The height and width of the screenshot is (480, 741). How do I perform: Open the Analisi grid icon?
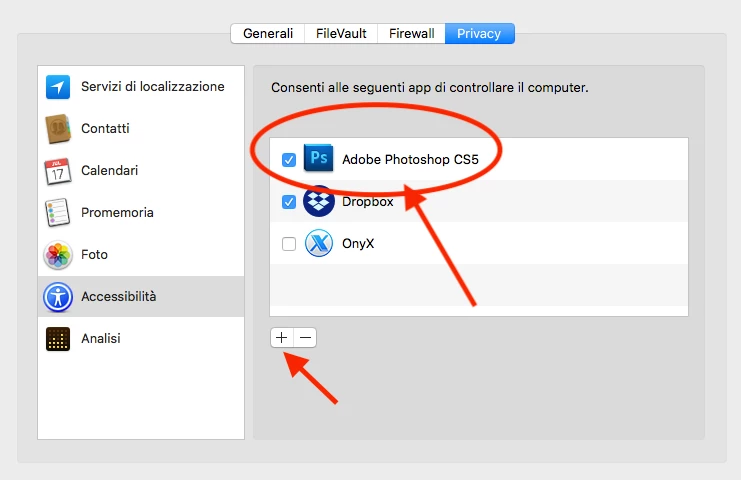pyautogui.click(x=58, y=339)
